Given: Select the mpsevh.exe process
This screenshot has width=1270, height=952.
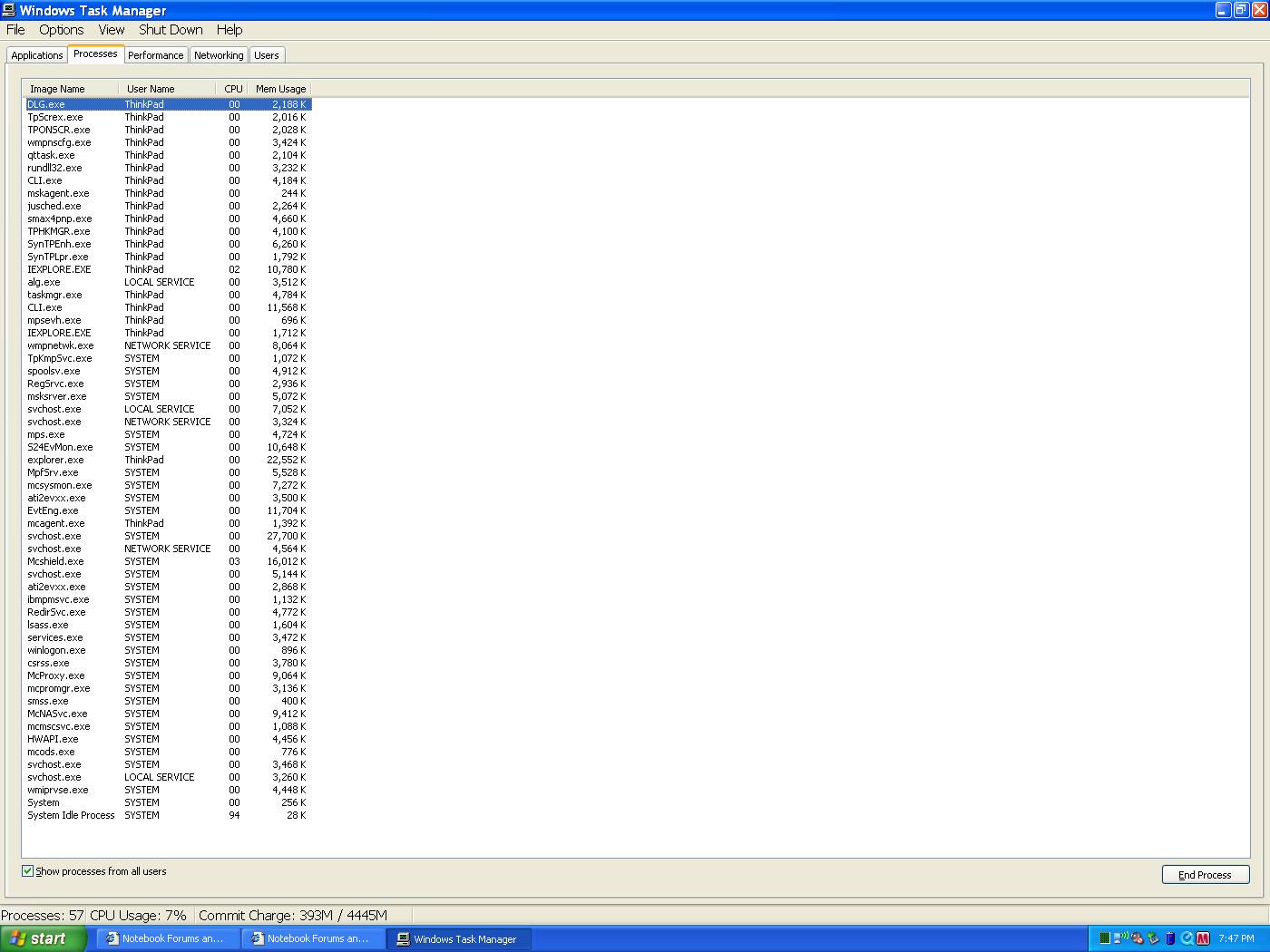Looking at the screenshot, I should click(169, 320).
